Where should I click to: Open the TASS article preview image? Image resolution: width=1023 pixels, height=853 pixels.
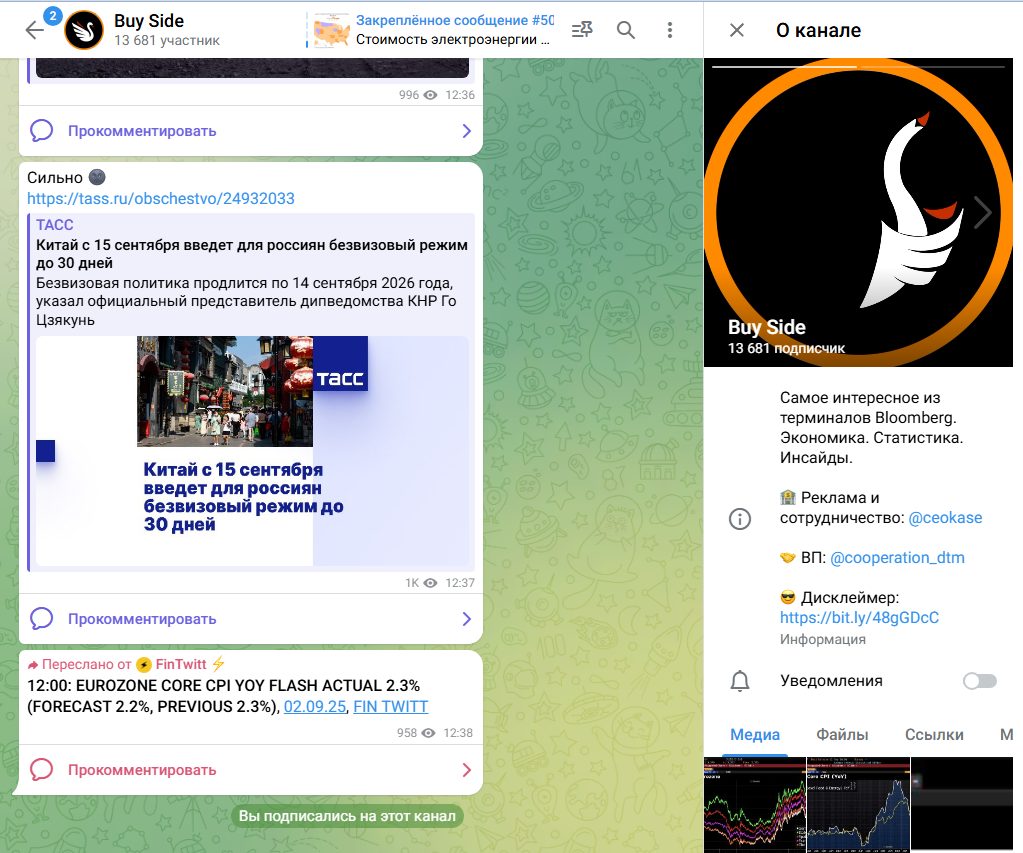(252, 450)
